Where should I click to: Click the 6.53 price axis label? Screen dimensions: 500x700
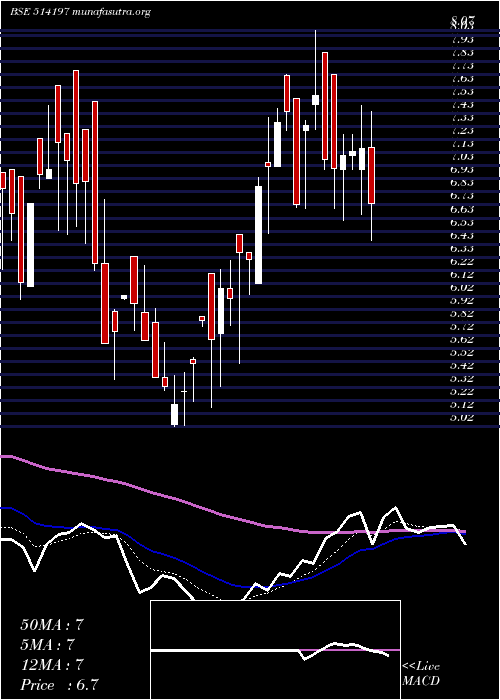(462, 222)
